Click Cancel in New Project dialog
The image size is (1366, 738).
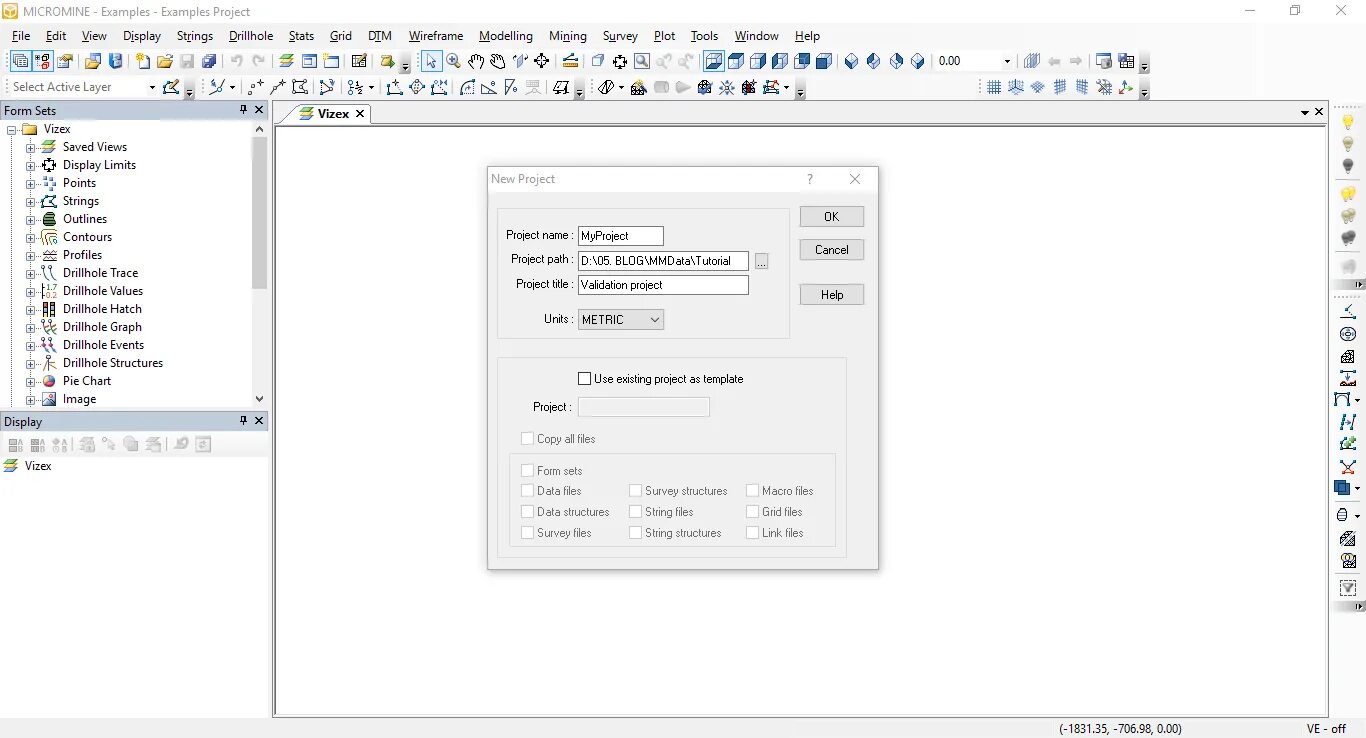832,250
